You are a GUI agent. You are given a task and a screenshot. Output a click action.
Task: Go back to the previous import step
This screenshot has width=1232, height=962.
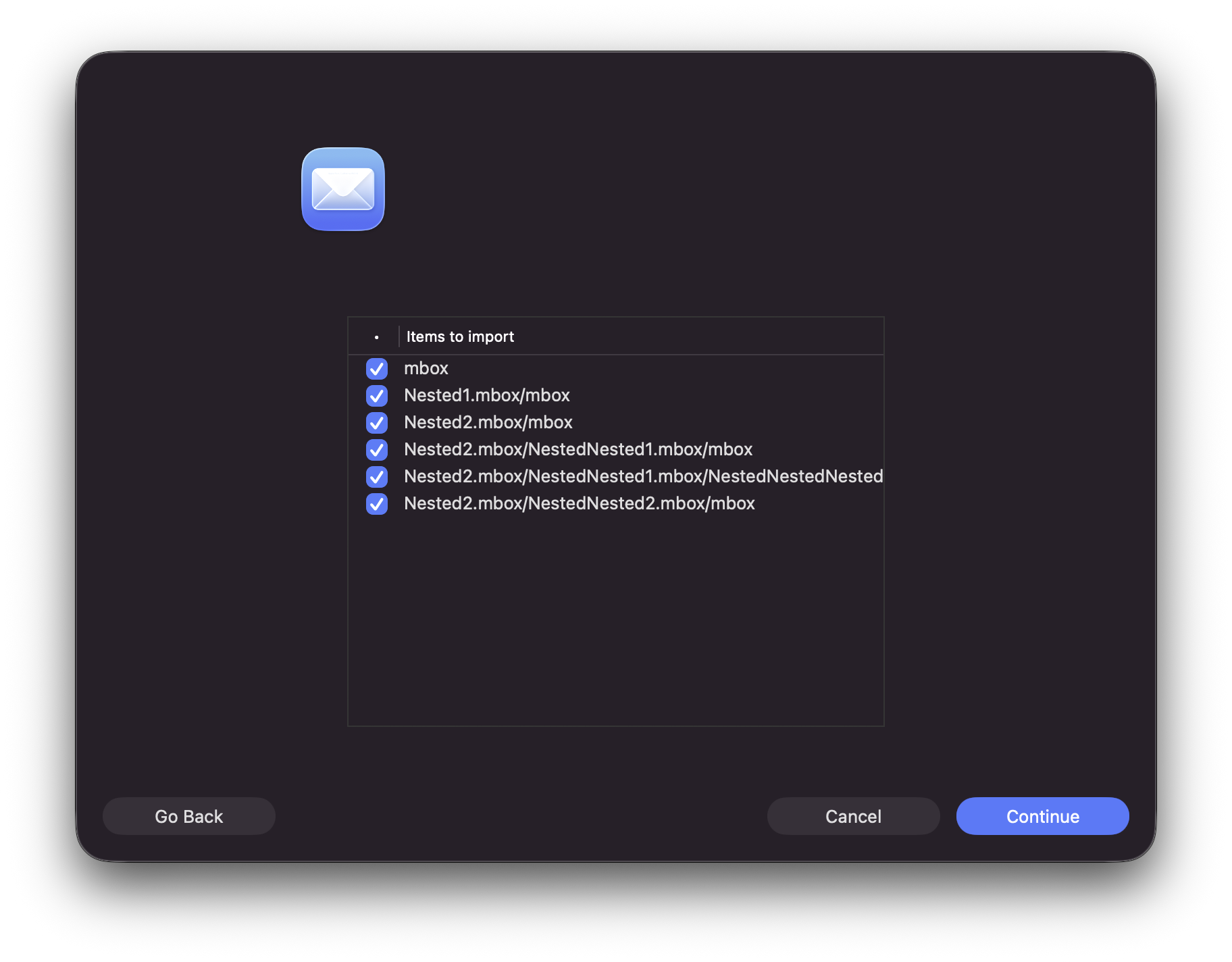[x=189, y=816]
